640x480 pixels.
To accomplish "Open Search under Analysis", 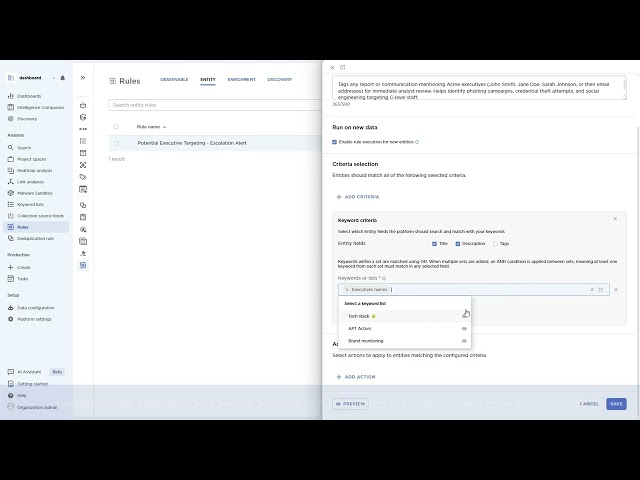I will pyautogui.click(x=19, y=148).
